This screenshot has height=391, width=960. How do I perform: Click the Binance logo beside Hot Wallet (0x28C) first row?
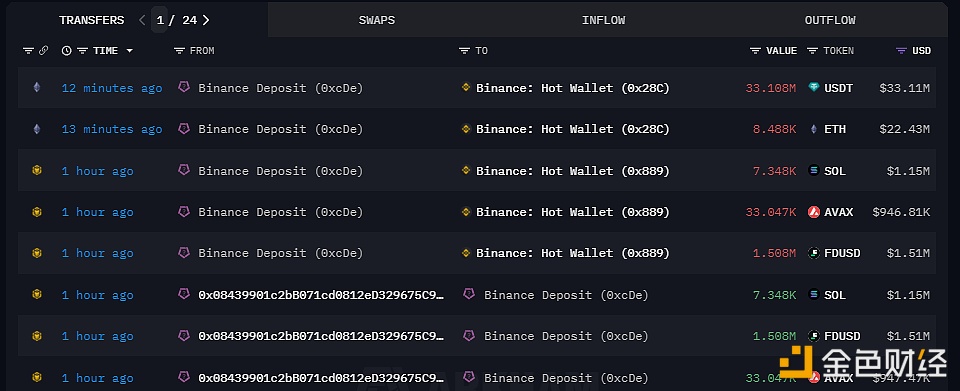[x=466, y=88]
